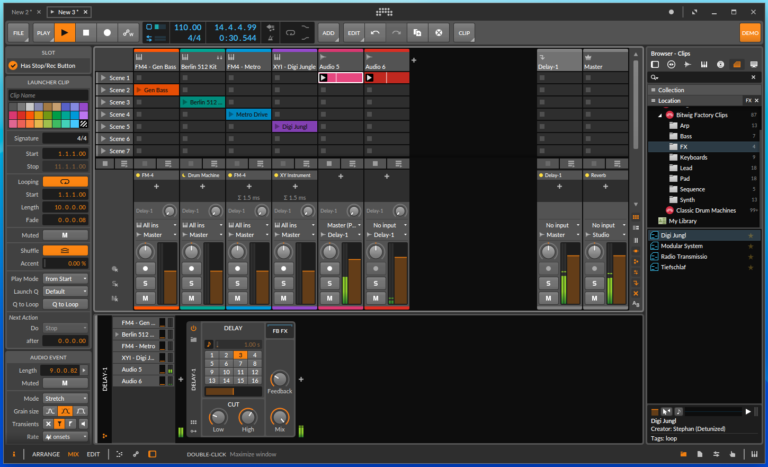
Task: Open the Mode Stretch dropdown
Action: coord(65,398)
